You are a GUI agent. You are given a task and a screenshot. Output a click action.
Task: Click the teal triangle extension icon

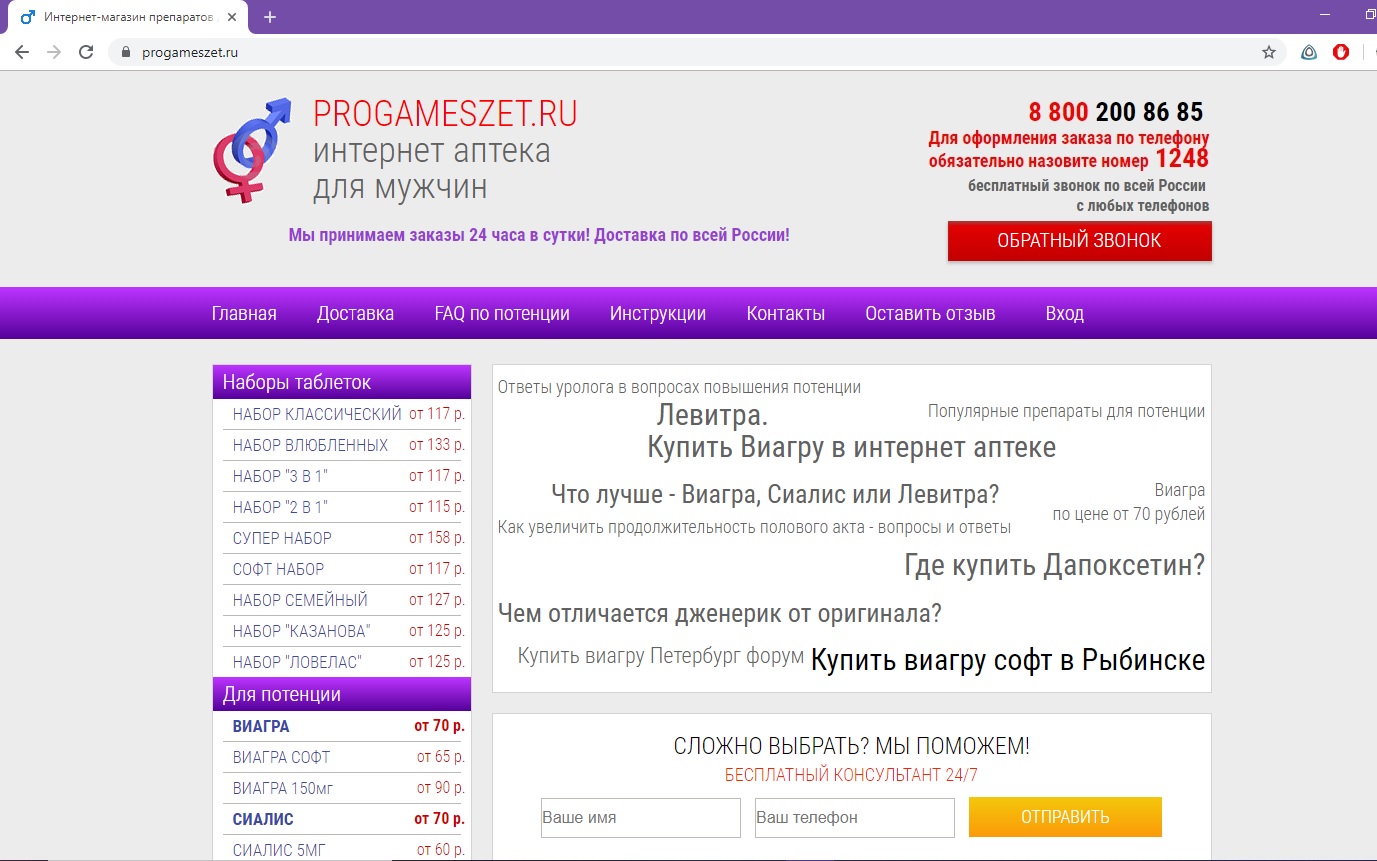click(x=1308, y=52)
